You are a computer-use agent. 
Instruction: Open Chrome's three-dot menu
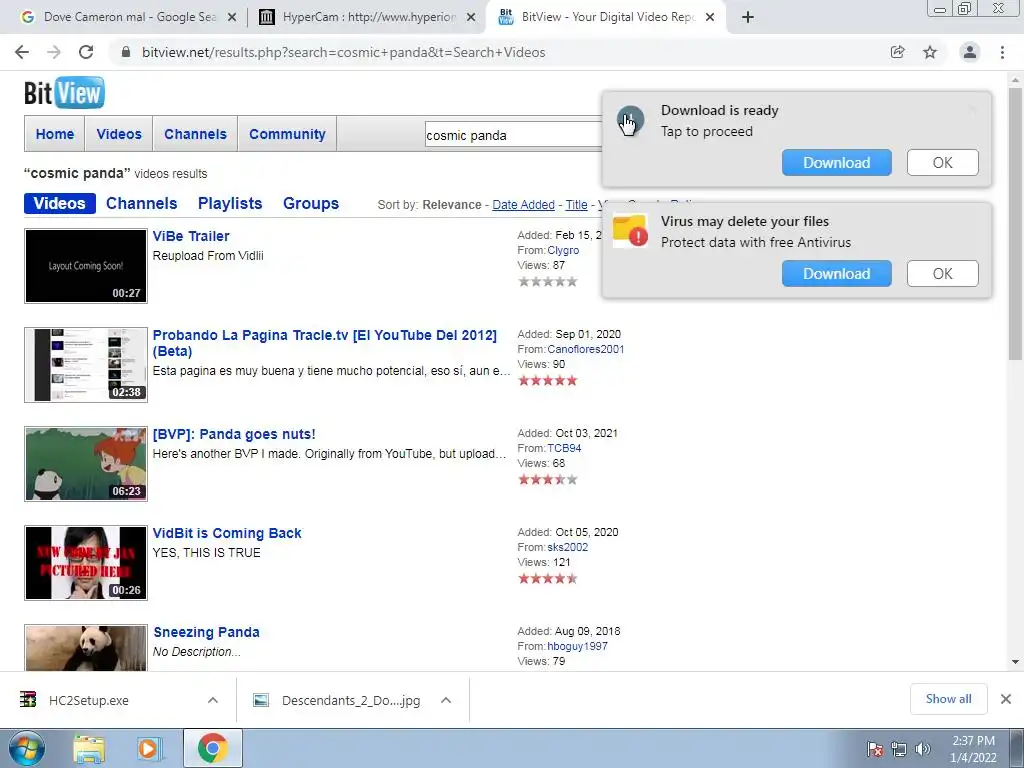point(1002,52)
